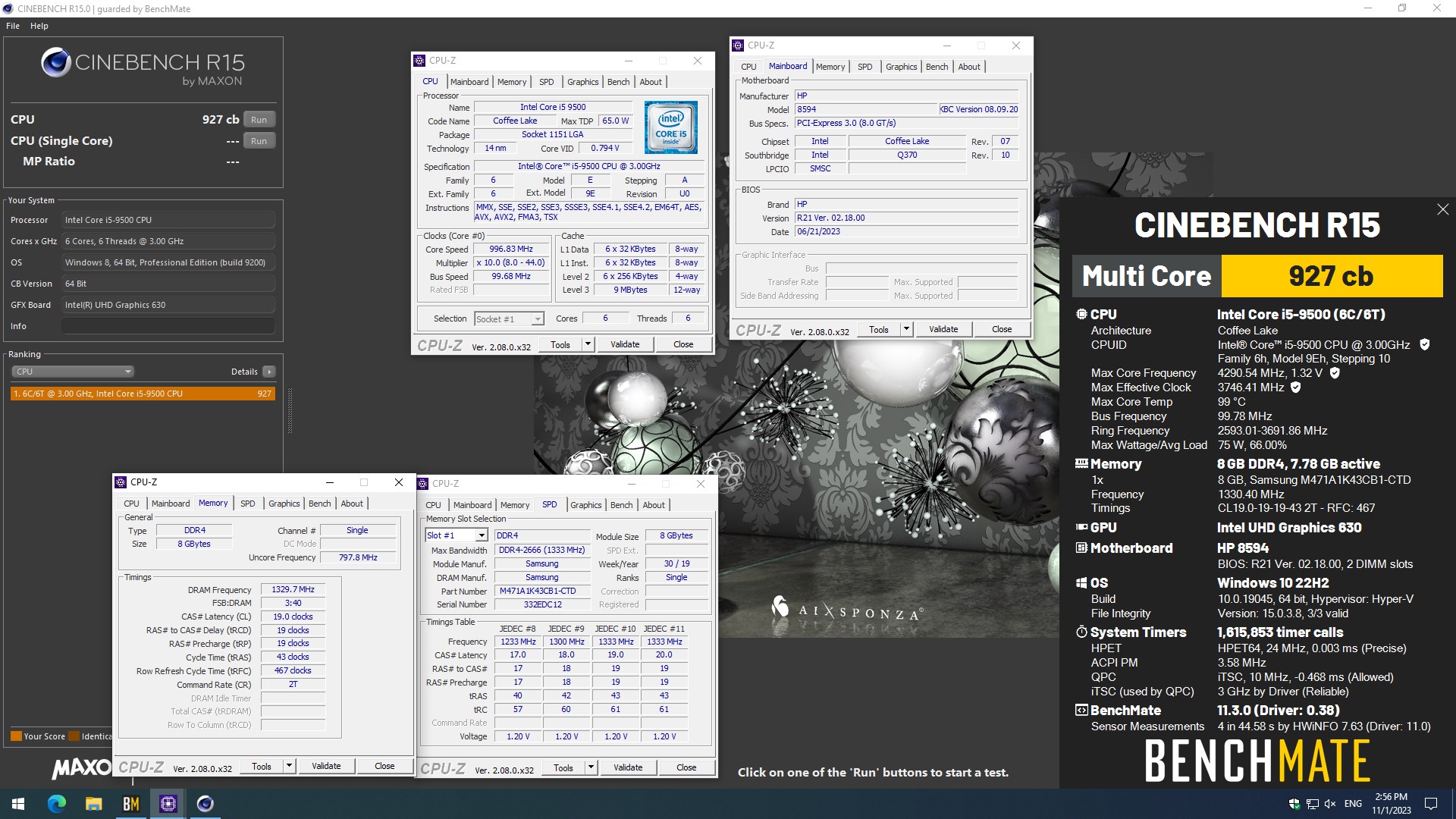Switch to Memory tab in CPU-Z Mainboard window
1456x819 pixels.
[x=830, y=67]
